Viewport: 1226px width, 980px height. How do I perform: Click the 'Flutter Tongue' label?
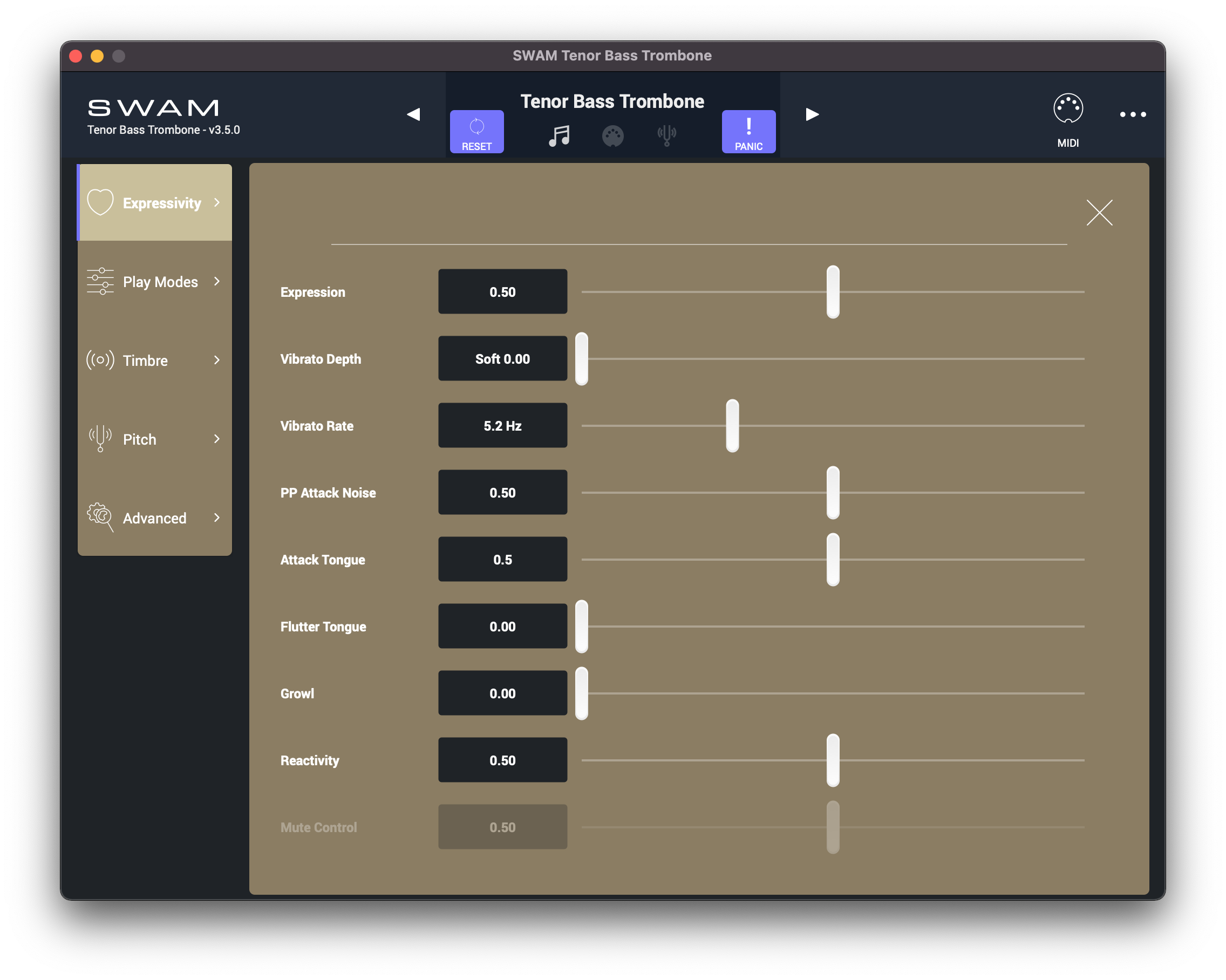[x=323, y=627]
